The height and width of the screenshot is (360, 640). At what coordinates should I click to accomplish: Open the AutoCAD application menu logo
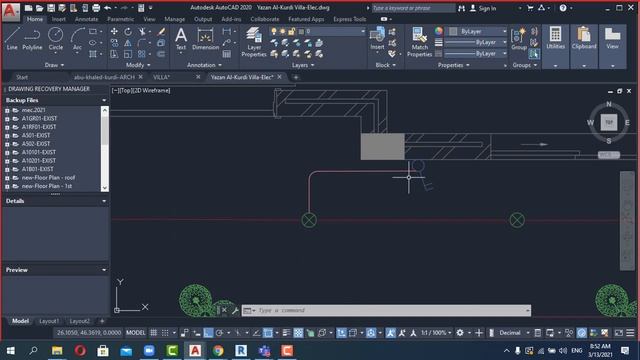10,11
